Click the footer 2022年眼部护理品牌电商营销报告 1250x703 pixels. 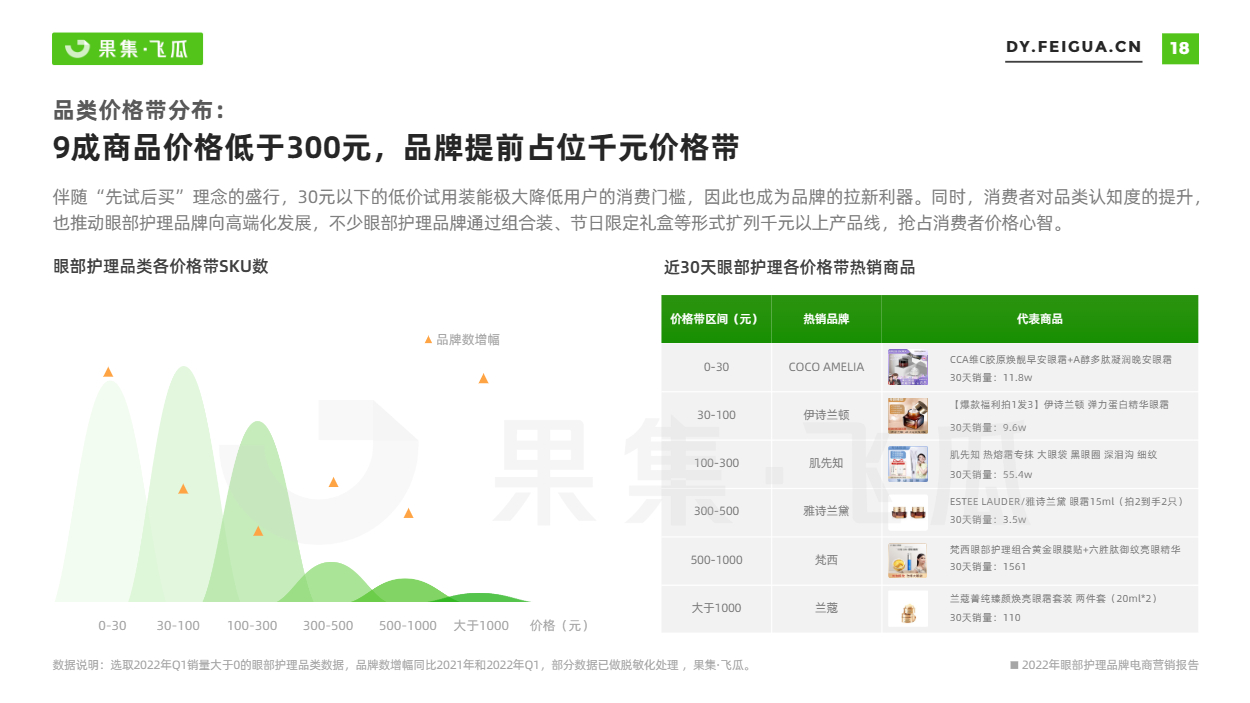coord(1104,665)
